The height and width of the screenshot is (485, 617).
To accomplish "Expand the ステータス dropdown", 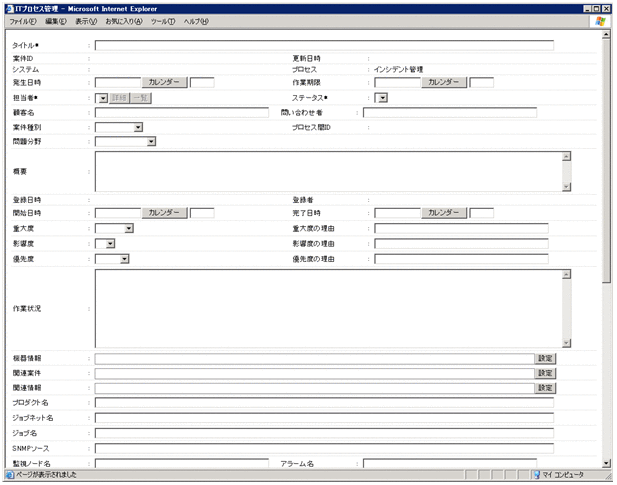I will coord(381,98).
